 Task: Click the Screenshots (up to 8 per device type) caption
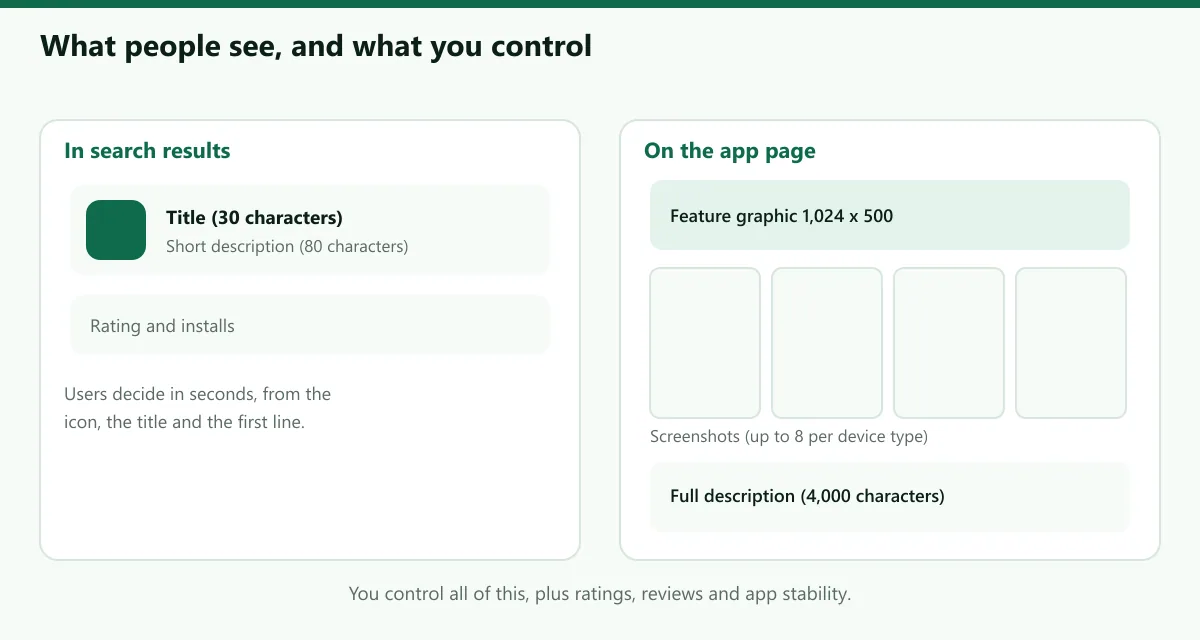[789, 437]
